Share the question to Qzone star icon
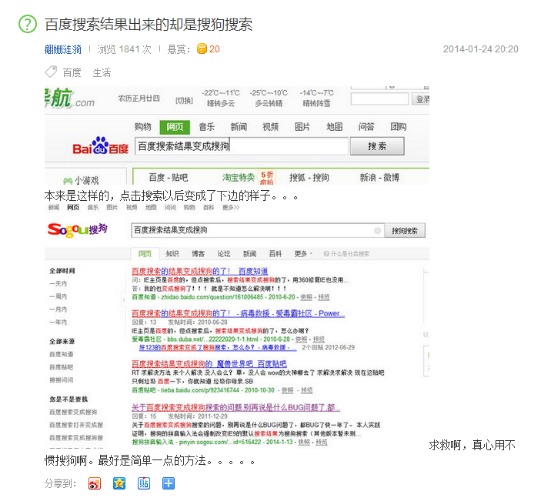The height and width of the screenshot is (501, 554). point(119,483)
